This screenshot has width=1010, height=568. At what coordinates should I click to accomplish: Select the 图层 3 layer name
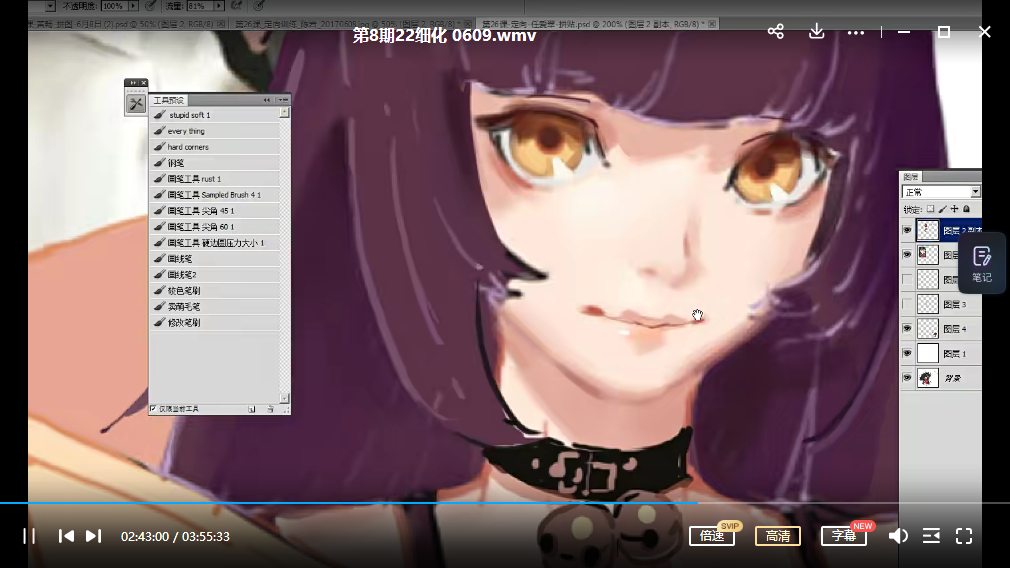coord(955,304)
